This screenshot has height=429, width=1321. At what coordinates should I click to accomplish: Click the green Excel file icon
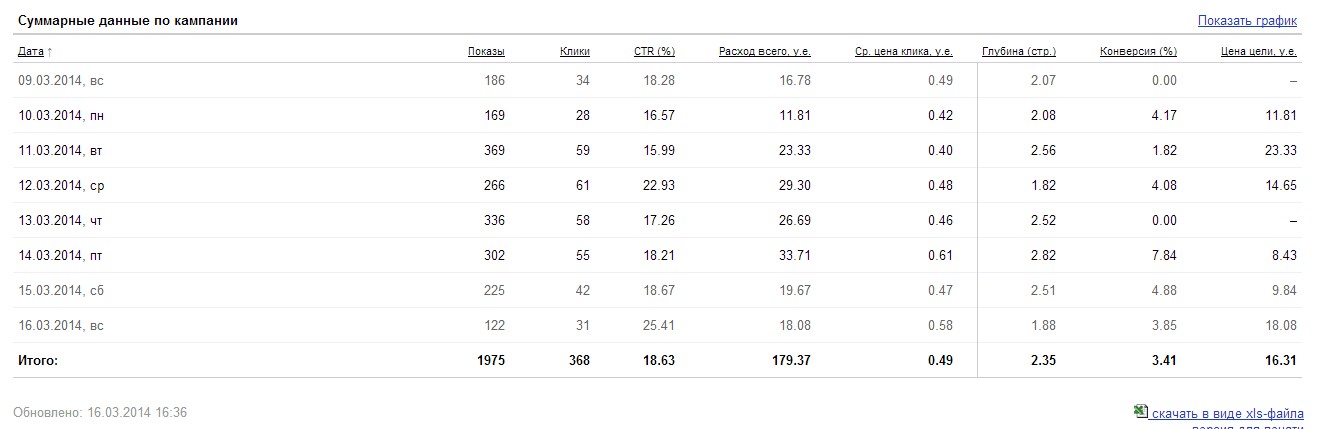click(x=1140, y=411)
